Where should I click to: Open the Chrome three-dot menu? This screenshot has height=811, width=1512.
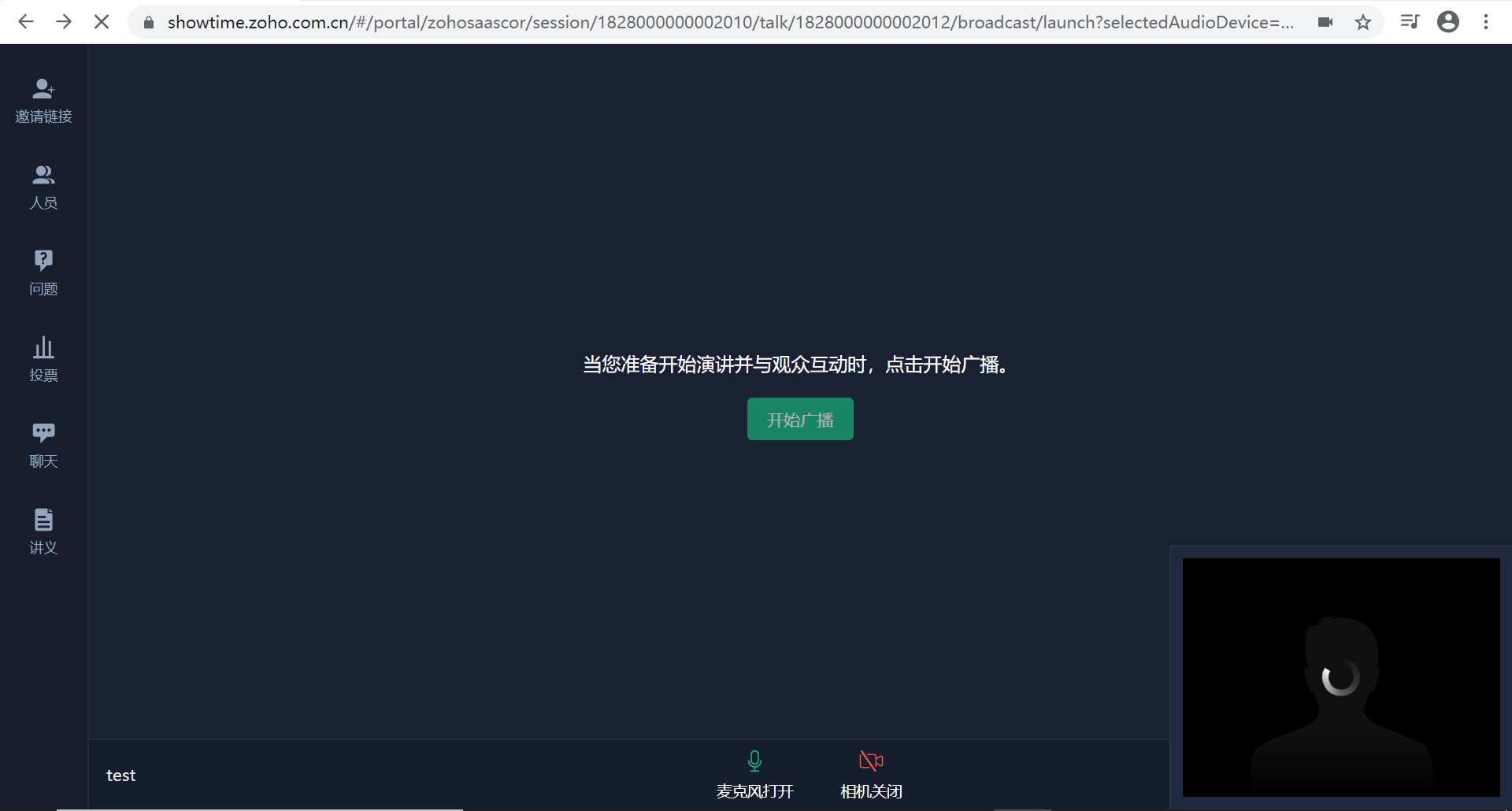point(1486,22)
